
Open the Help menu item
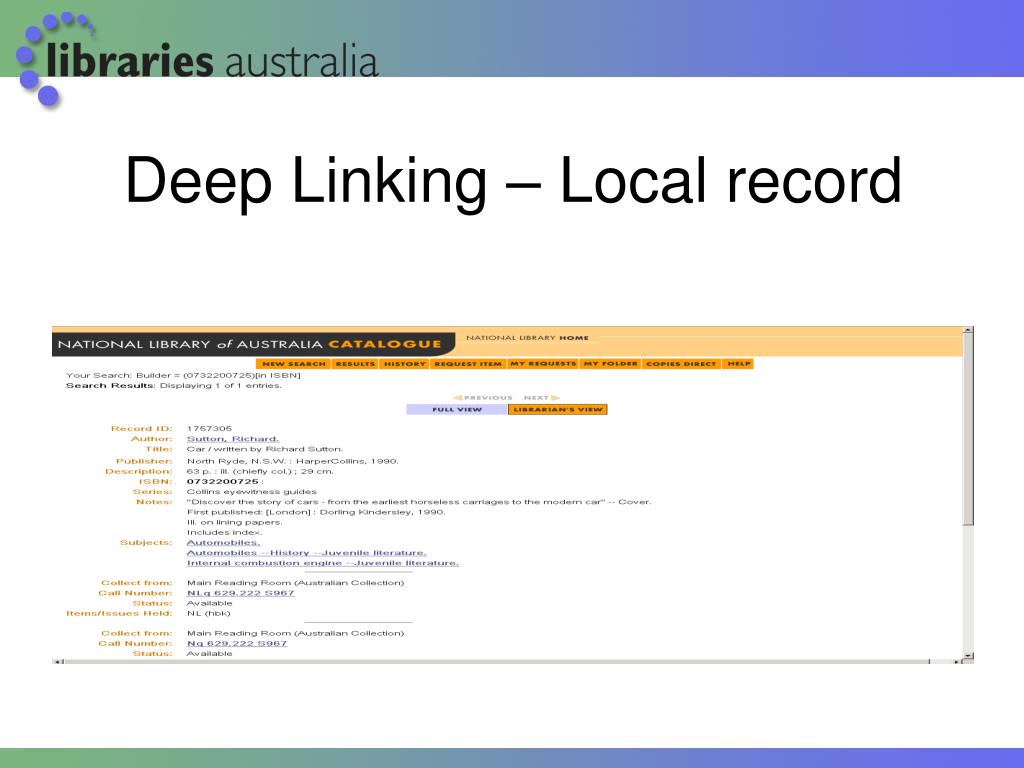(739, 364)
